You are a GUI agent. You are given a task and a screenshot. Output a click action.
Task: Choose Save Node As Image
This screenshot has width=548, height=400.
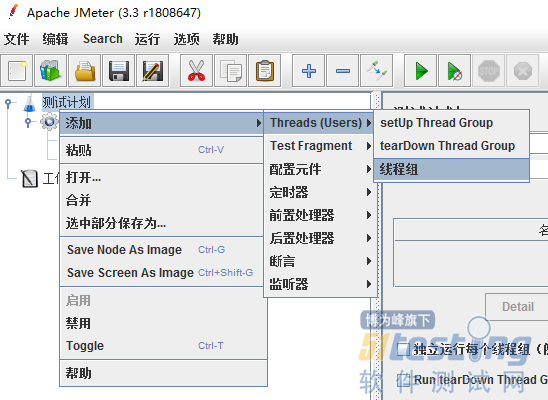[x=161, y=250]
